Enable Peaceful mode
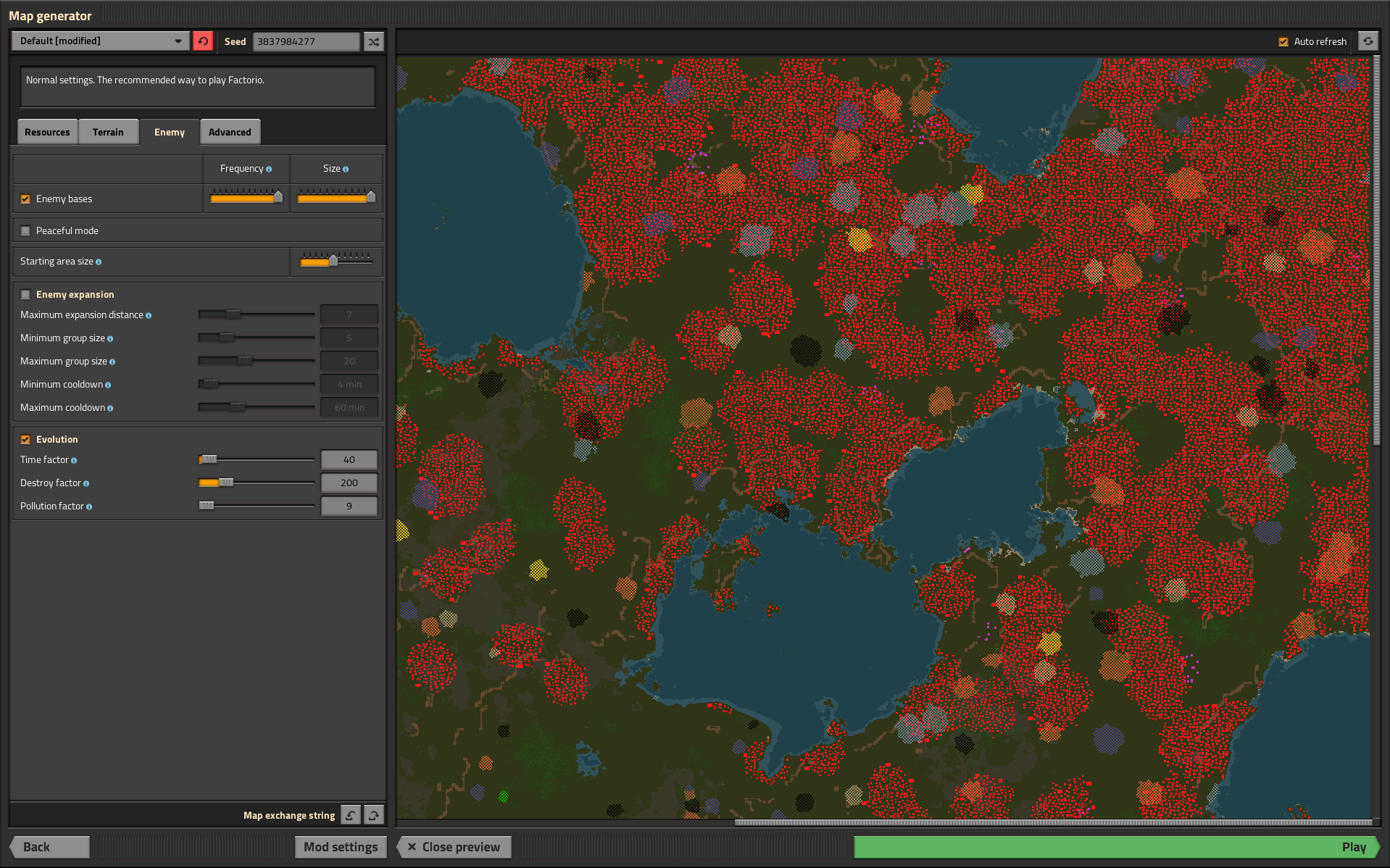 click(25, 230)
